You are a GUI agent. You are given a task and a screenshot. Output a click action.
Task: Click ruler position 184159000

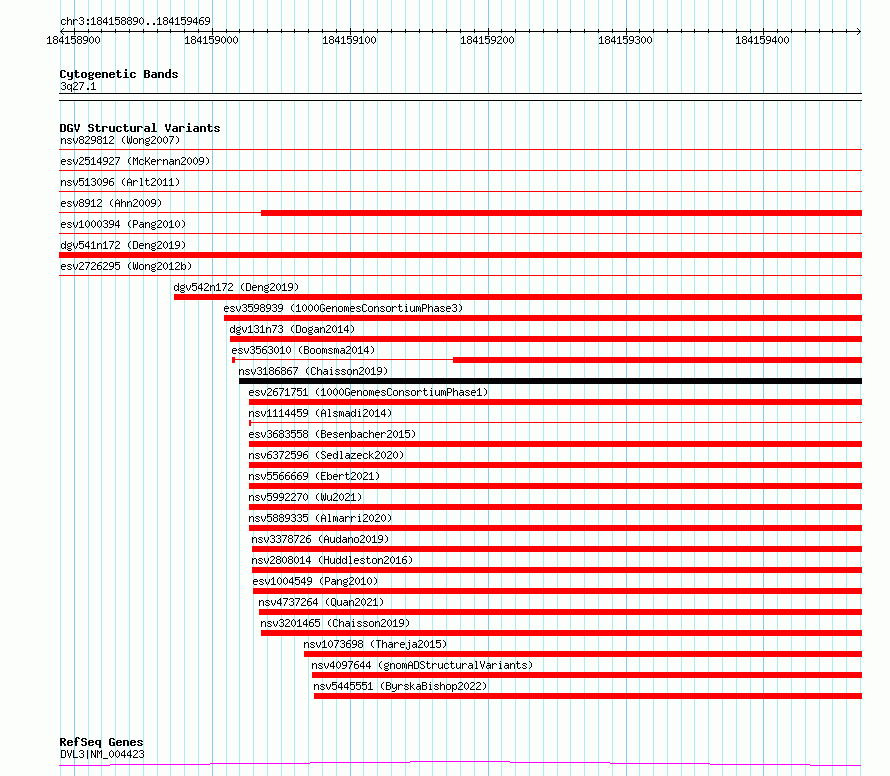click(x=211, y=40)
